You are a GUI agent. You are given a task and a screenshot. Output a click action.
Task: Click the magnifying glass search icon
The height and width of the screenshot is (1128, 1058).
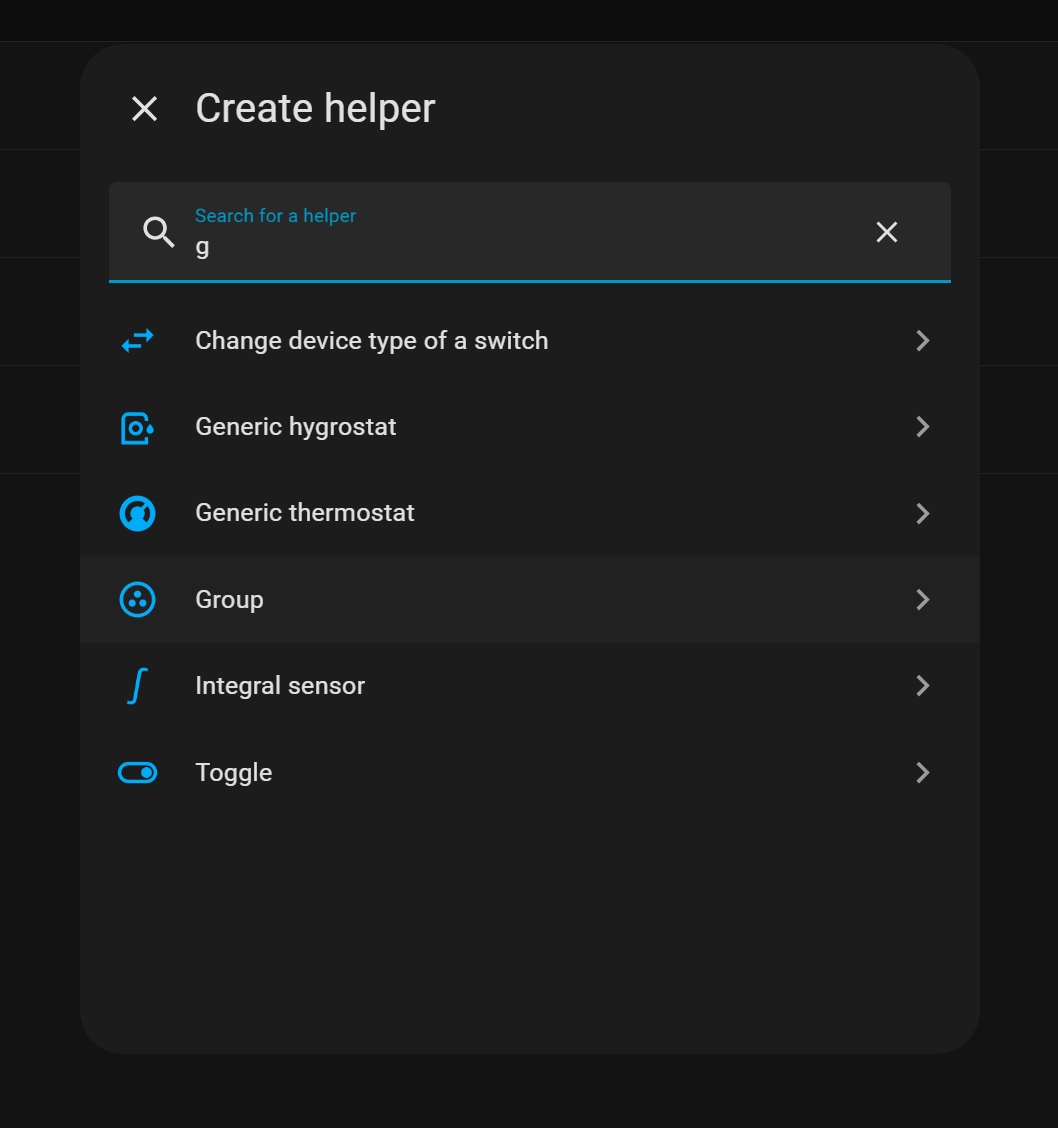tap(159, 232)
